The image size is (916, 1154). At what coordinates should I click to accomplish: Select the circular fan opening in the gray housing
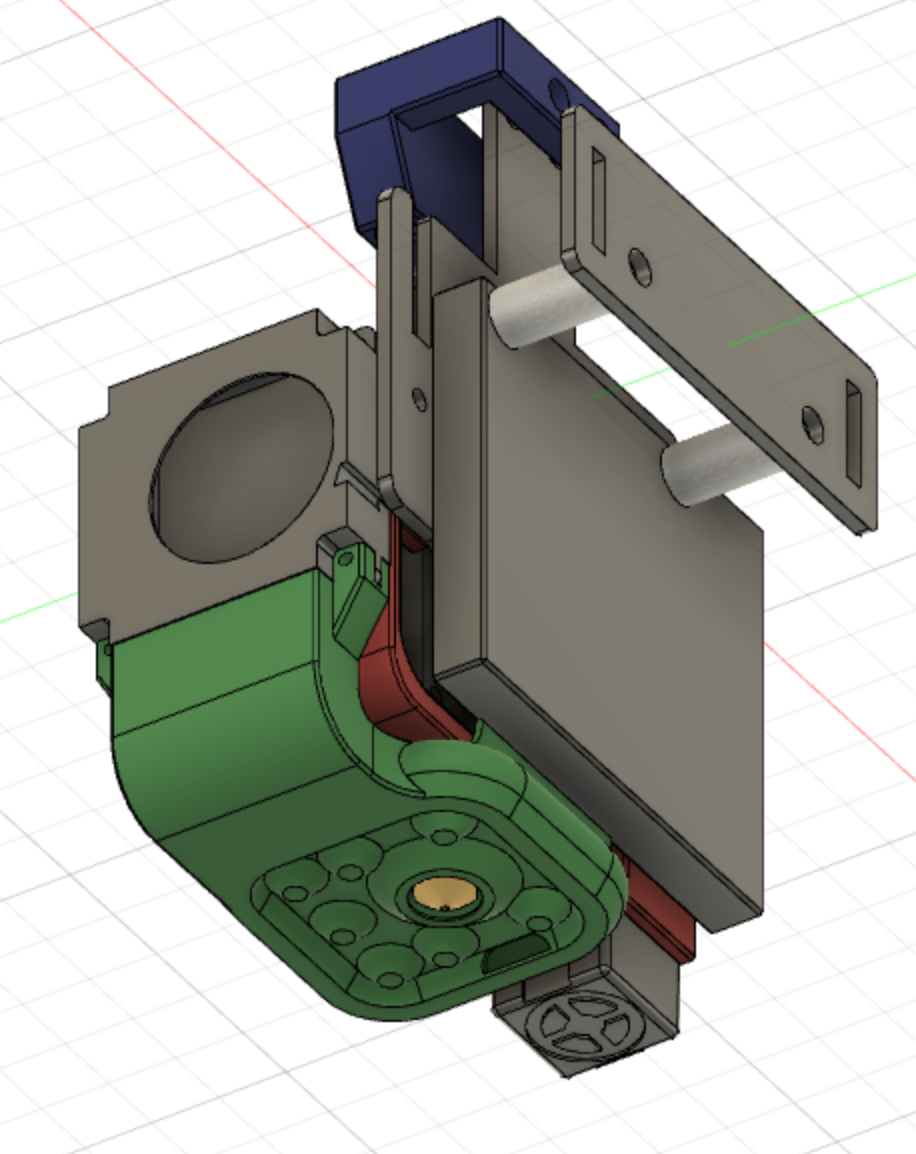pos(241,468)
